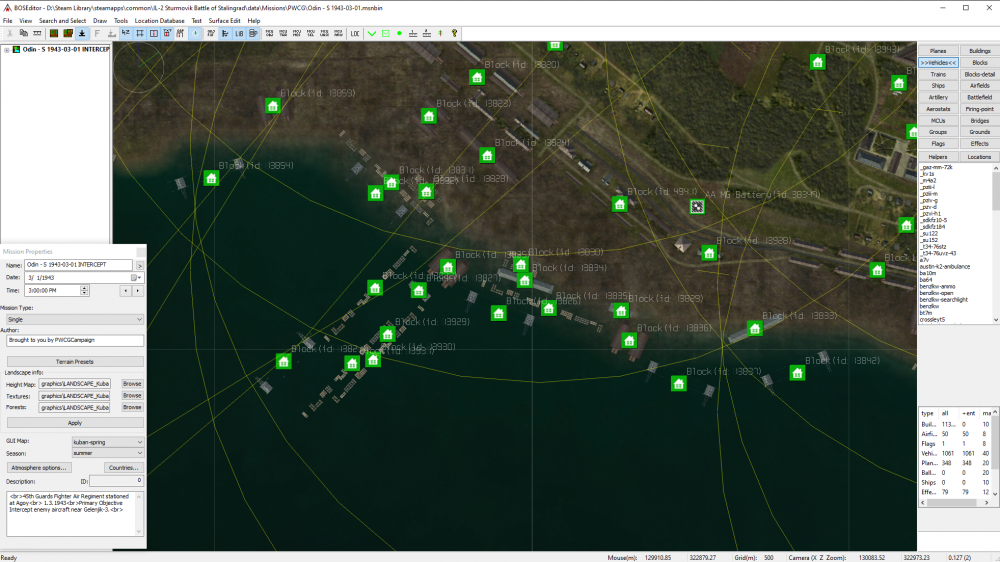This screenshot has width=1000, height=562.
Task: Select the Airfields object category
Action: 979,85
